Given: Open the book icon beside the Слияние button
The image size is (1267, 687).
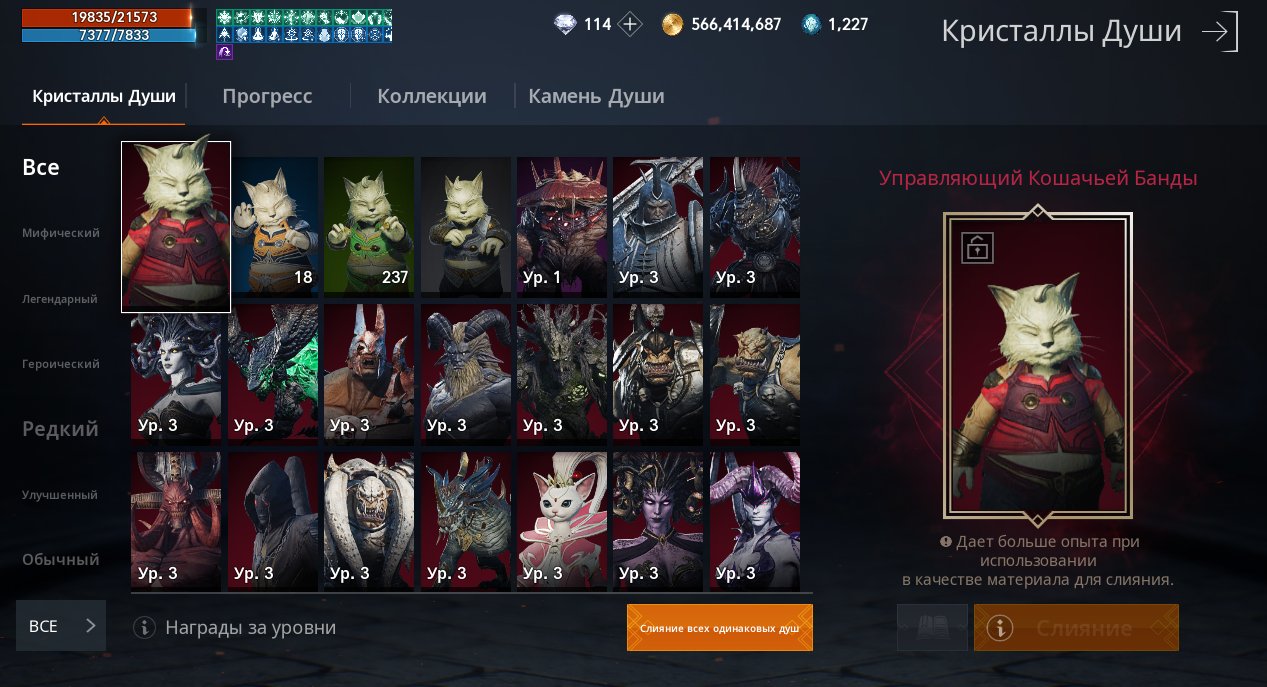Looking at the screenshot, I should click(932, 628).
